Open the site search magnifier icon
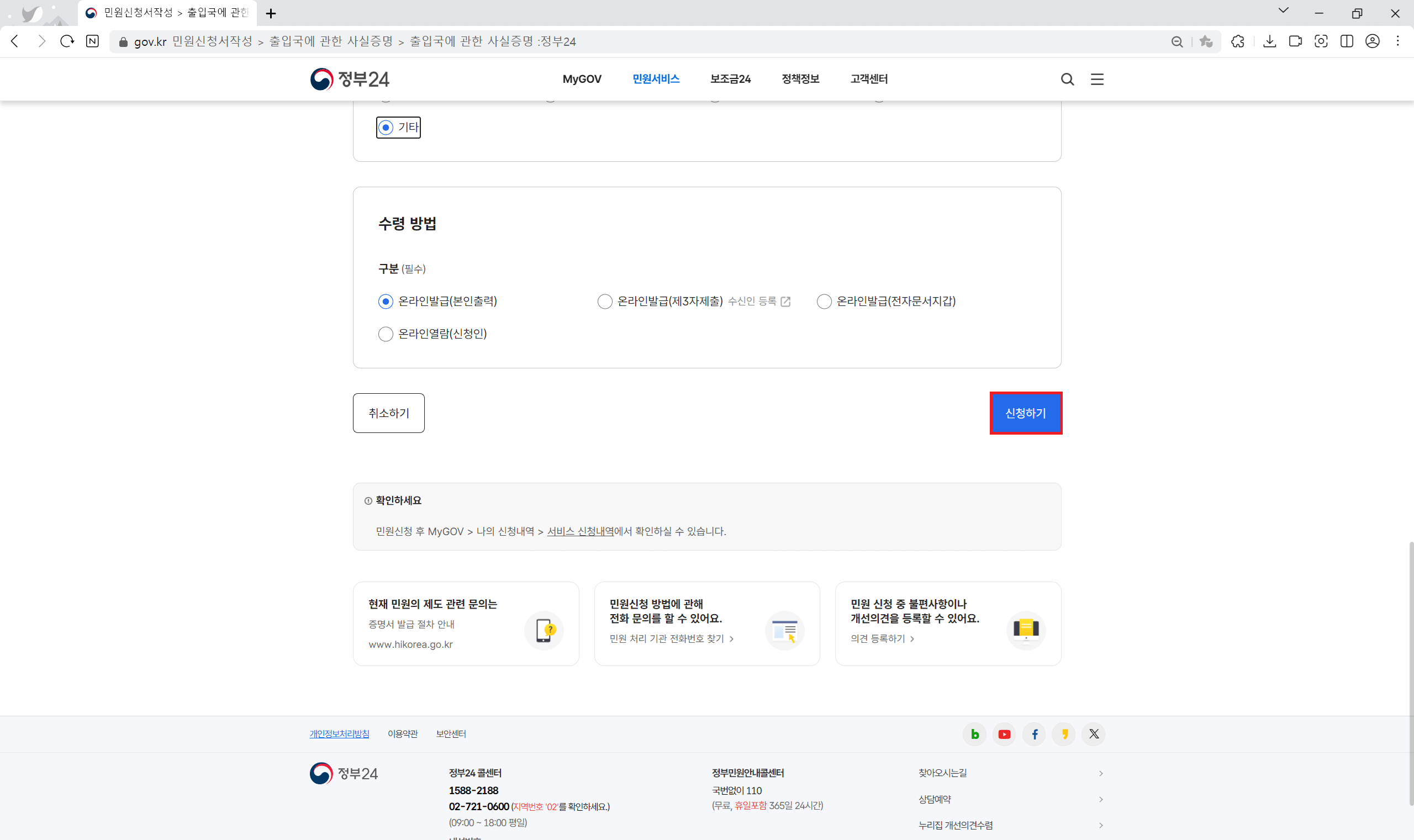This screenshot has height=840, width=1414. tap(1067, 79)
